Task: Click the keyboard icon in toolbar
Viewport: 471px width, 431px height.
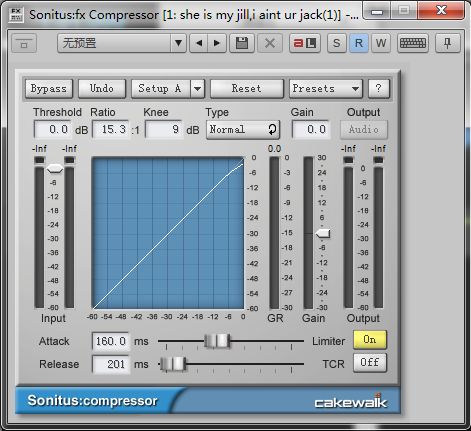Action: 413,43
